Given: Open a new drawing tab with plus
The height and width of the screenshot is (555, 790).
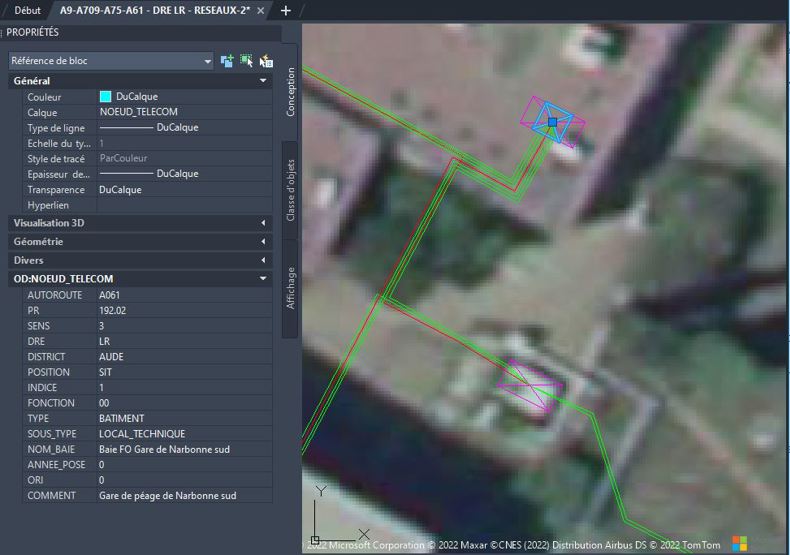Looking at the screenshot, I should point(286,11).
